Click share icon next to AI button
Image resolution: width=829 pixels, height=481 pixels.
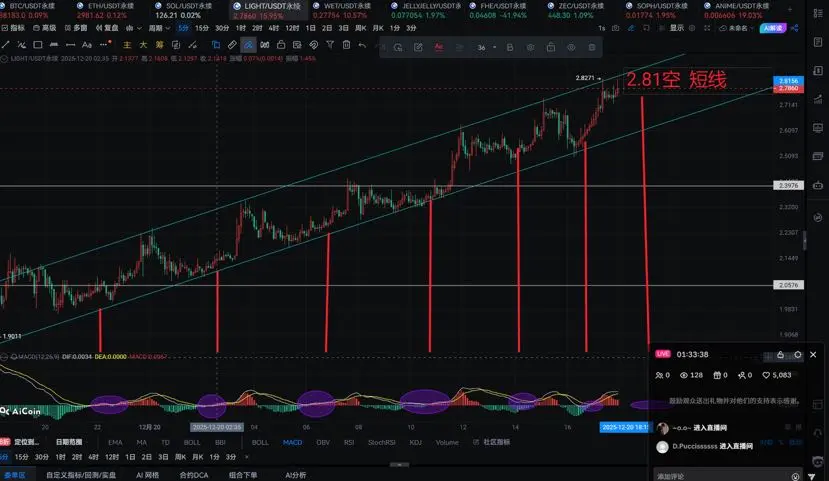click(795, 28)
